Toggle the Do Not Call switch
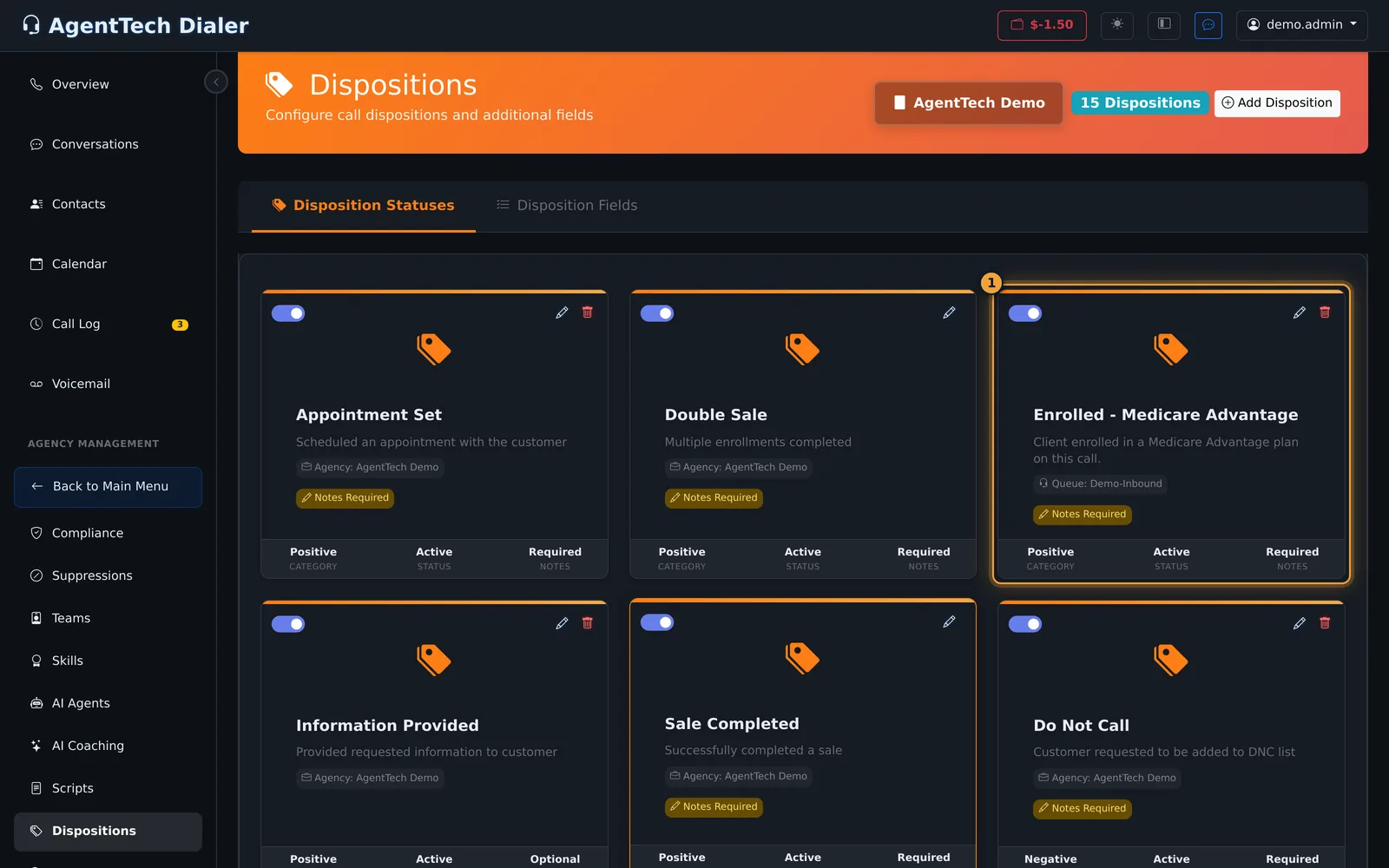This screenshot has width=1389, height=868. tap(1025, 624)
